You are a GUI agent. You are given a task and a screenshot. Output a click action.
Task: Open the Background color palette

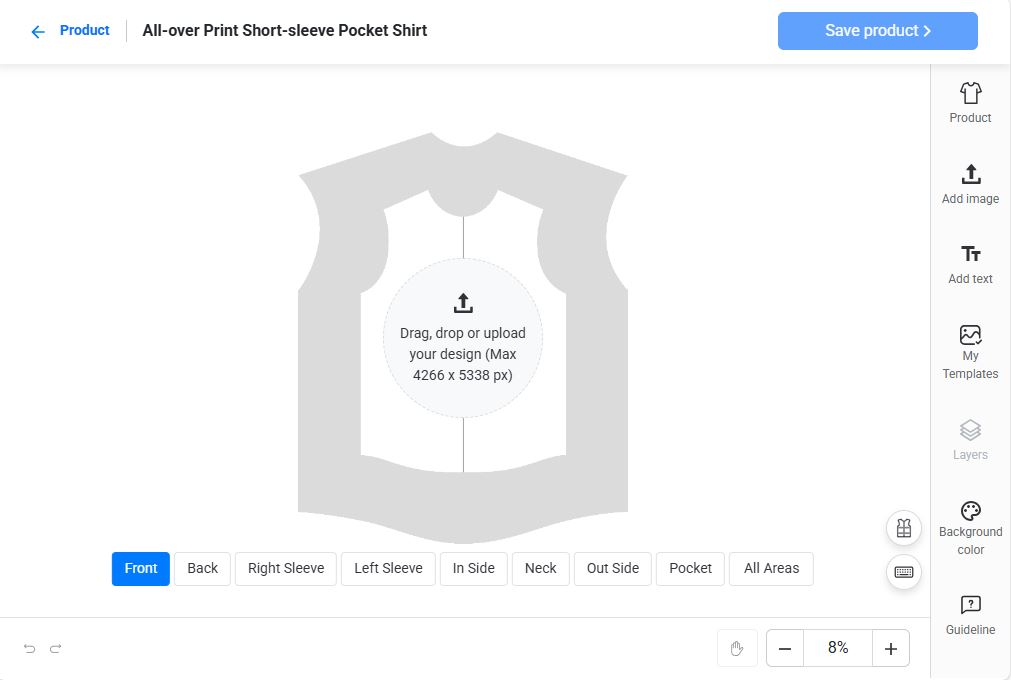970,528
